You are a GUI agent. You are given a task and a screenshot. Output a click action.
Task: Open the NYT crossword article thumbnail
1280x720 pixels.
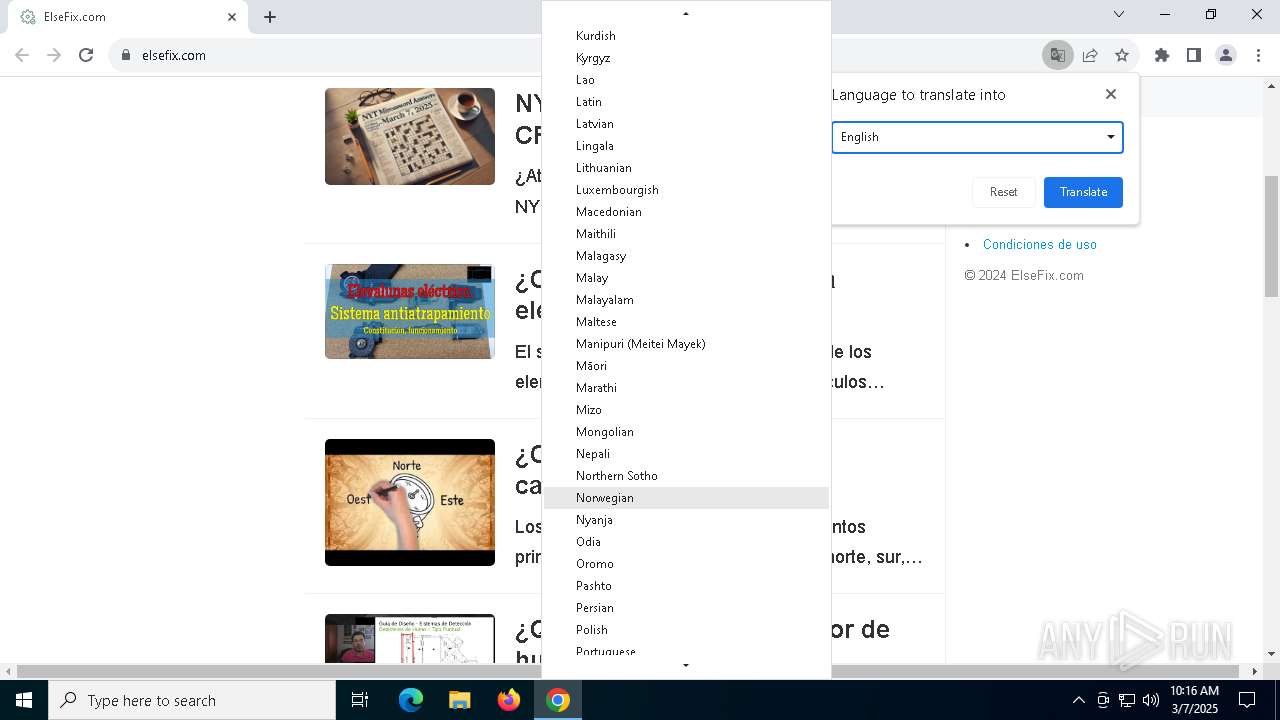410,136
